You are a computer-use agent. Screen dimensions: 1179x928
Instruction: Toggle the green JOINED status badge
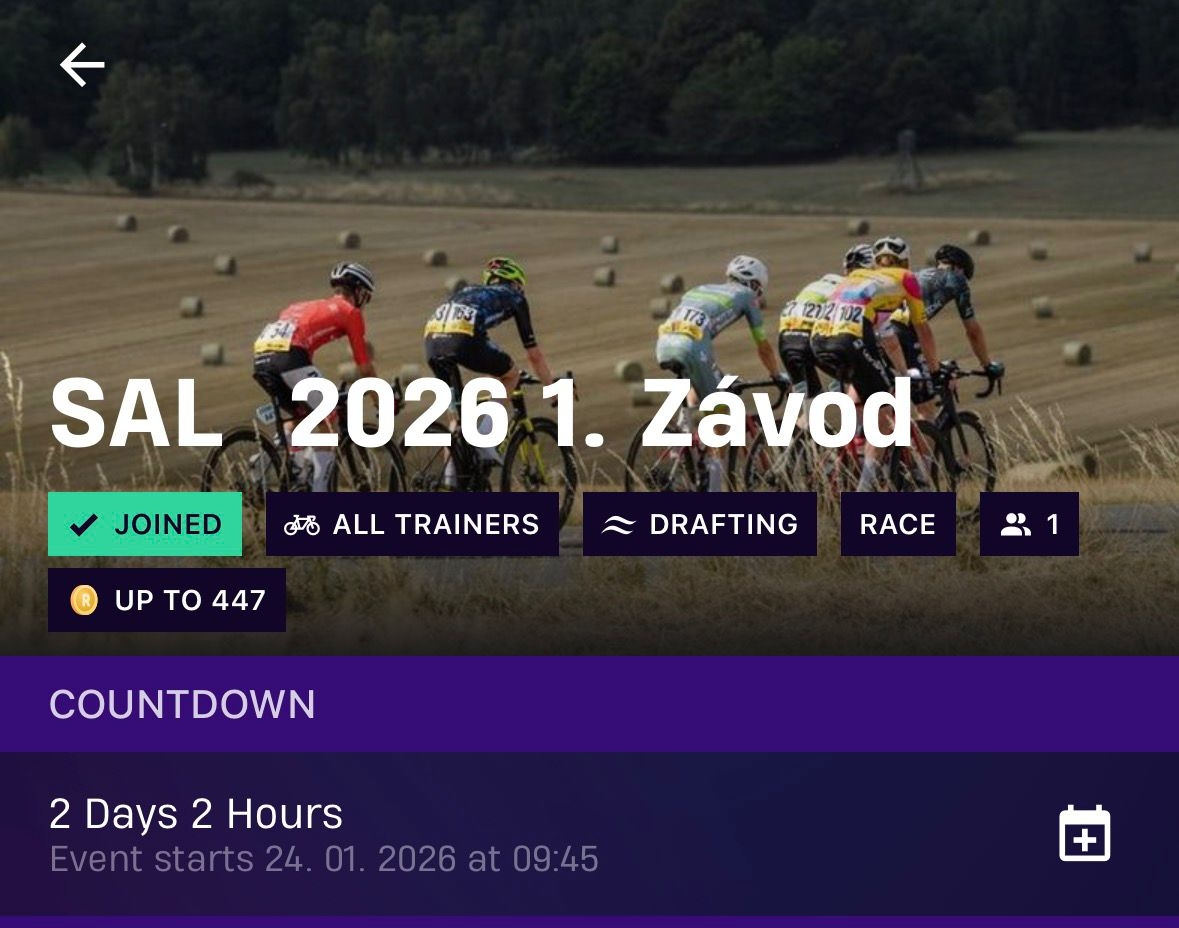tap(145, 524)
